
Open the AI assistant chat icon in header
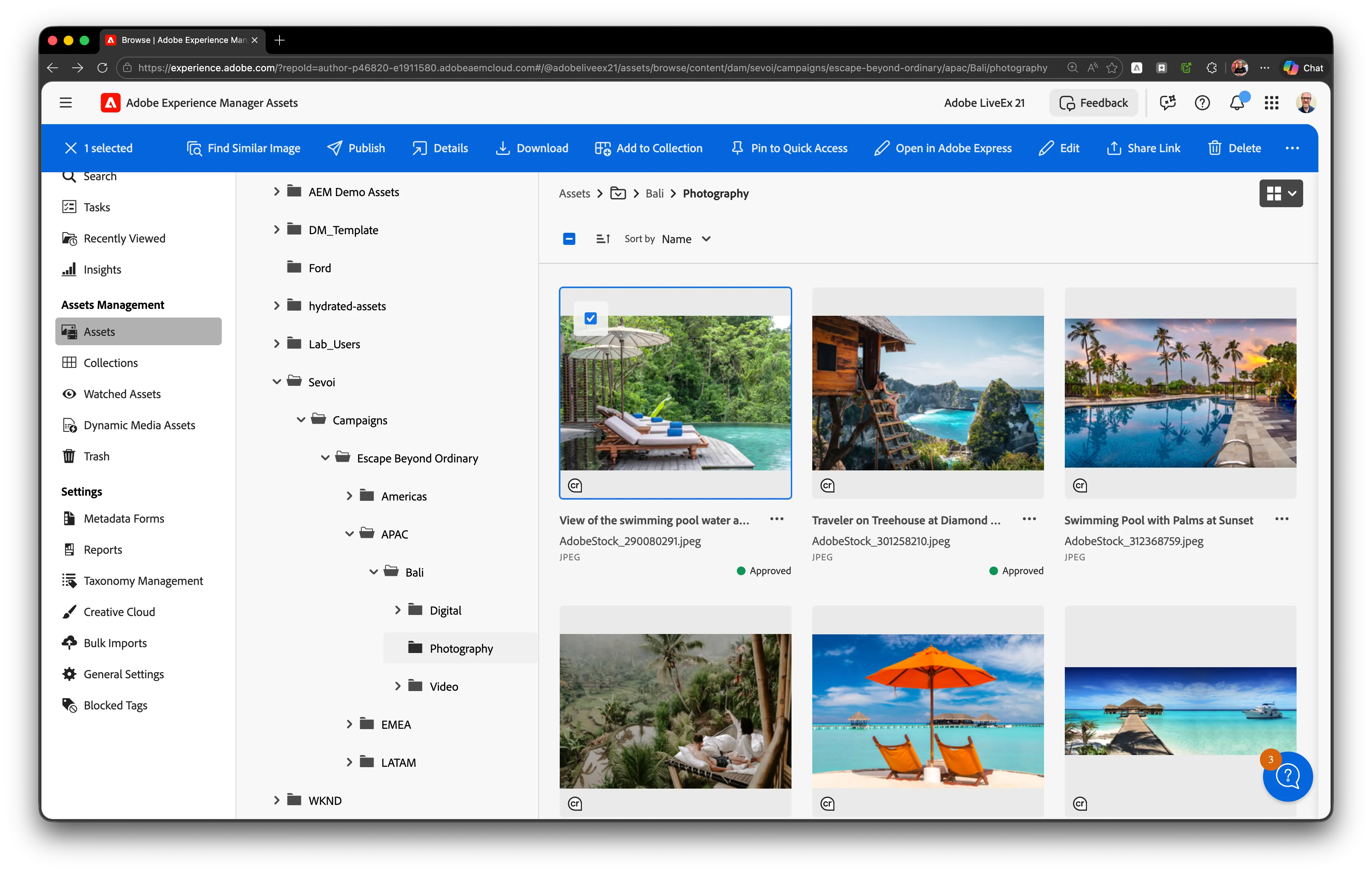coord(1168,103)
